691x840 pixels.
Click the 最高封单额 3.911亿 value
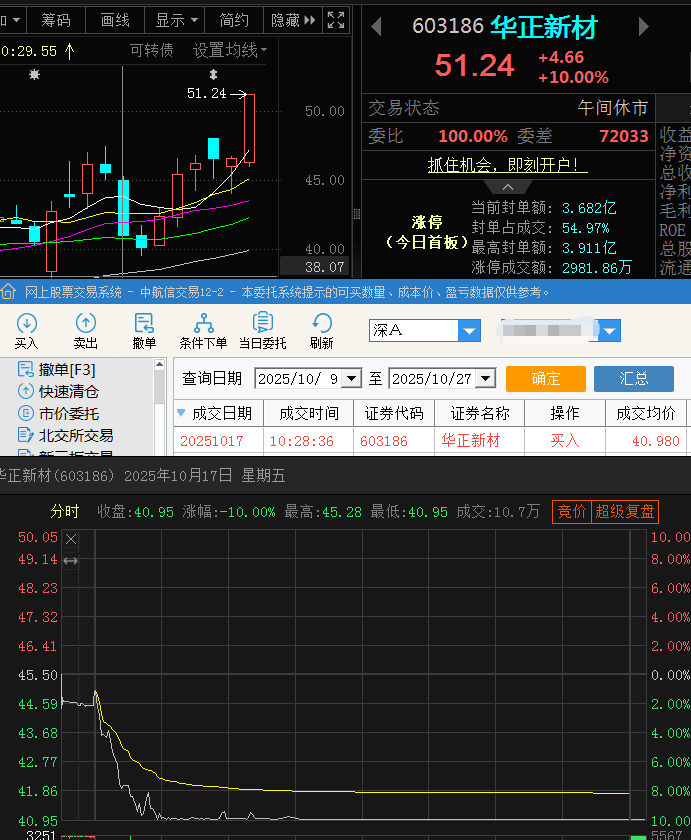(589, 248)
